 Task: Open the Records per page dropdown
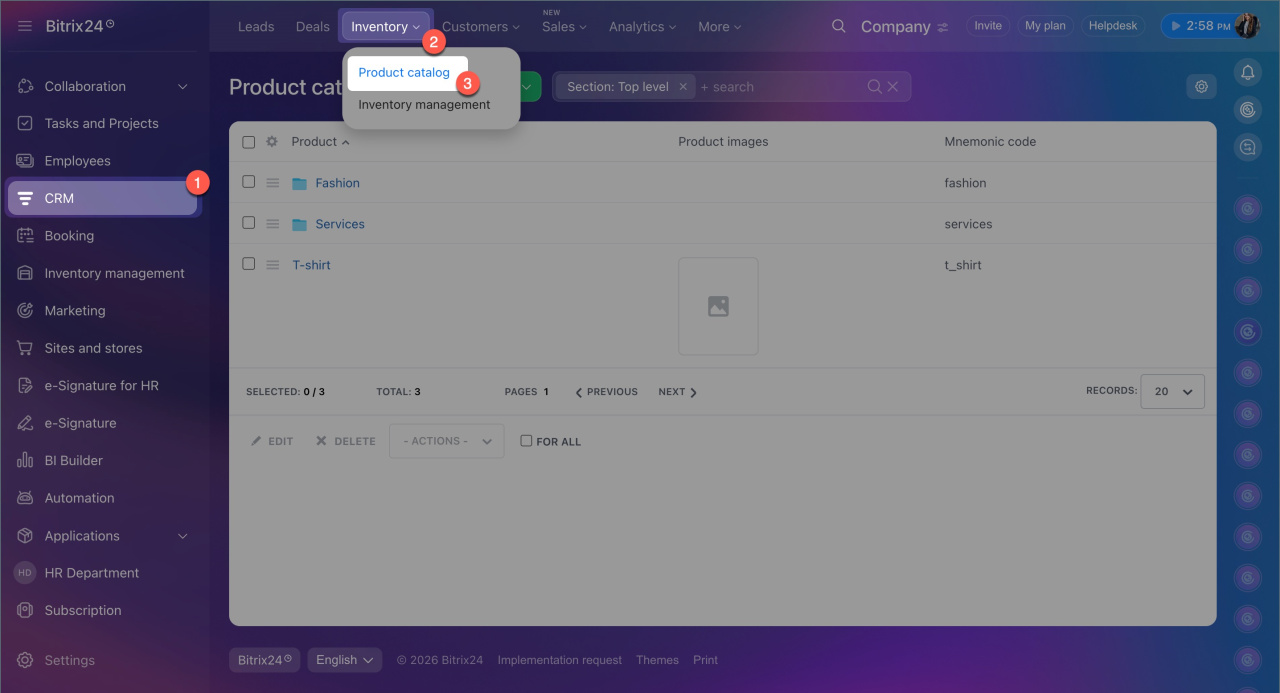tap(1174, 392)
